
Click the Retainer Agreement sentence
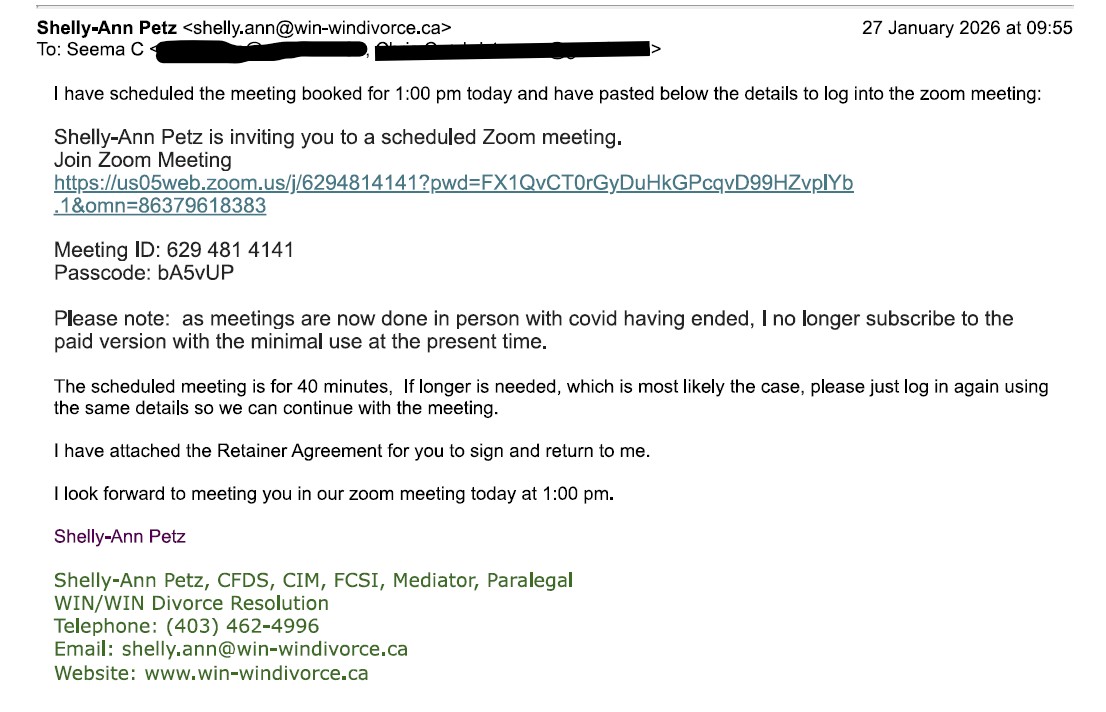click(x=352, y=451)
